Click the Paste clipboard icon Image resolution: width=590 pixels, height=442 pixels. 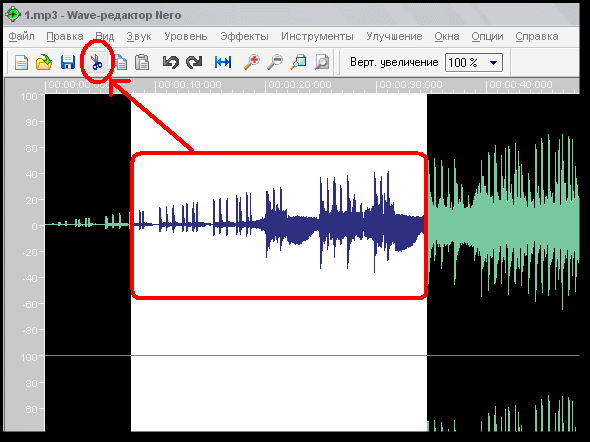142,62
